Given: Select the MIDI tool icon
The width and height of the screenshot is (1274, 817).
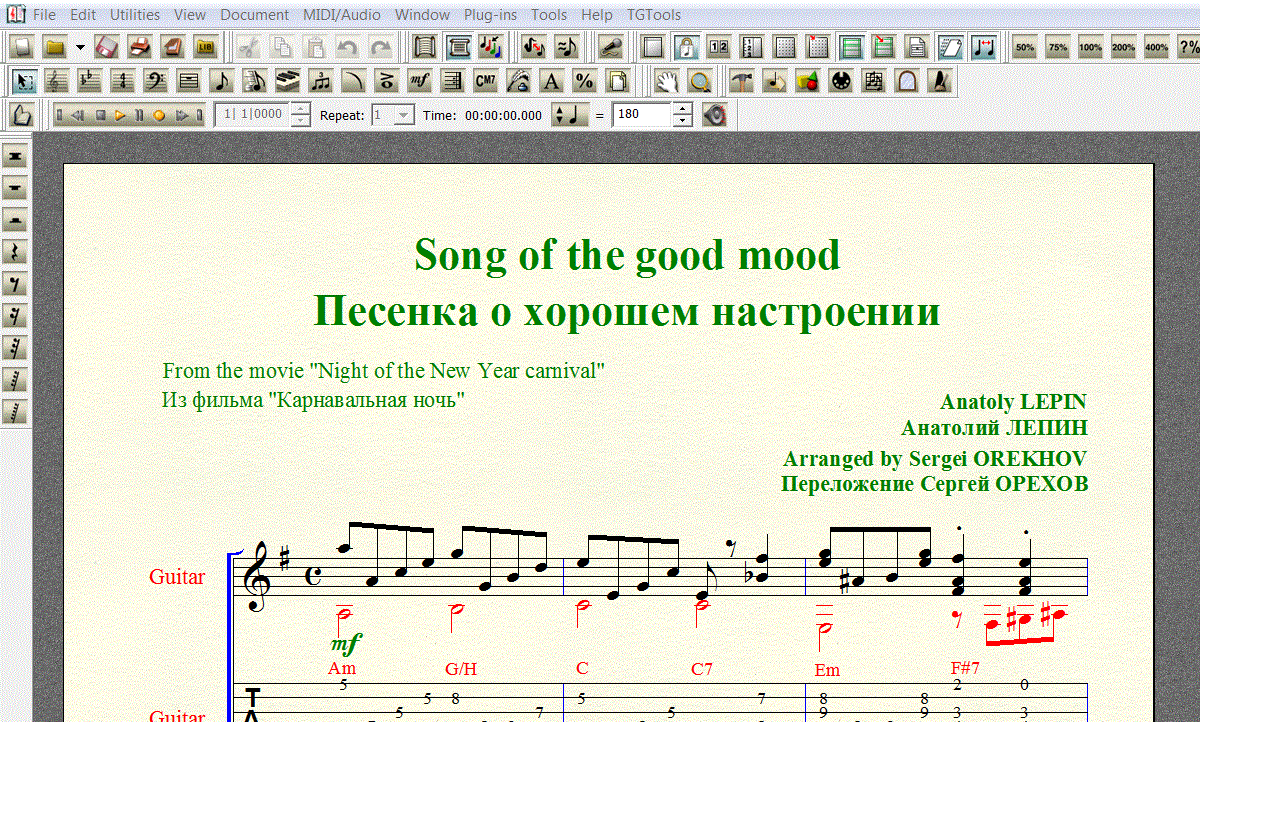Looking at the screenshot, I should pos(840,81).
